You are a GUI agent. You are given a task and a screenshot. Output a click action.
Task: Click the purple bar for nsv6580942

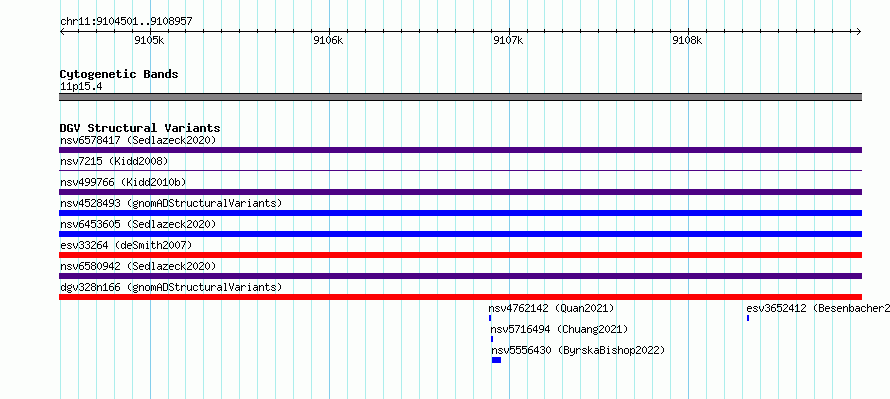460,276
